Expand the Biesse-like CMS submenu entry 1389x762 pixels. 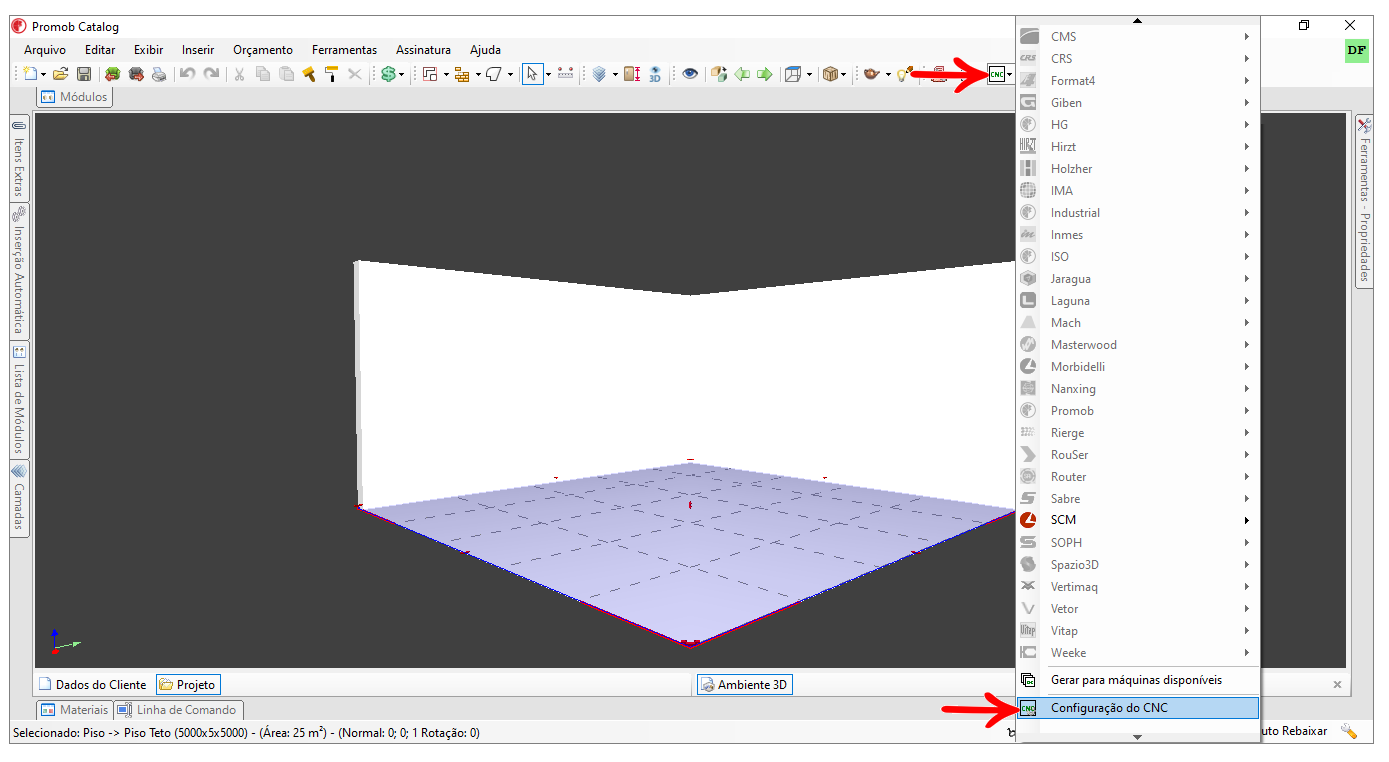pos(1138,37)
